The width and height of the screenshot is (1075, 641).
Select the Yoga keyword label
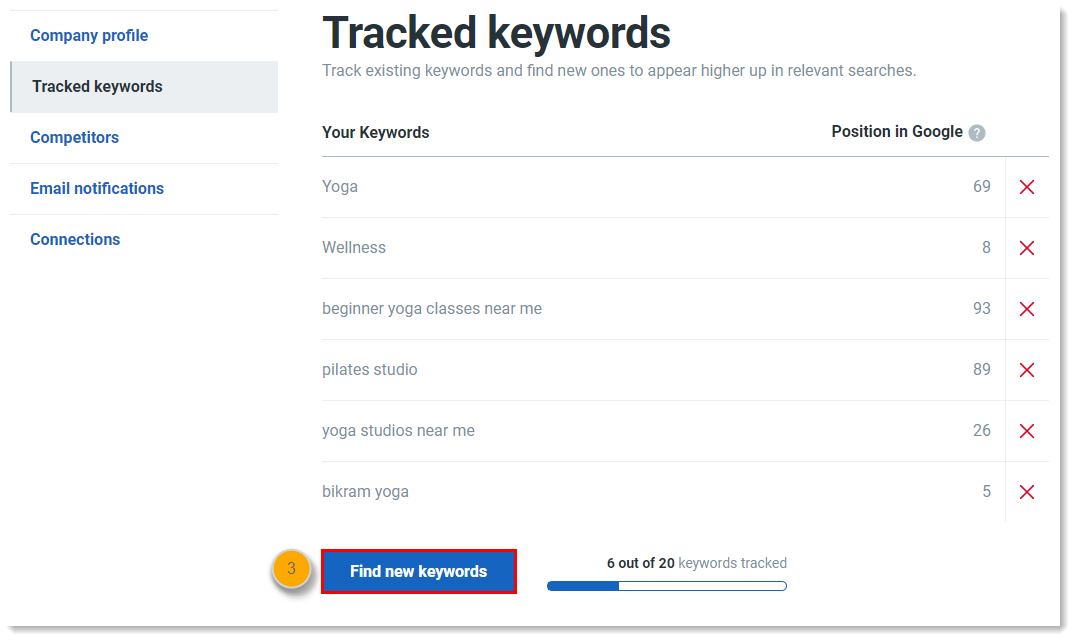coord(339,186)
